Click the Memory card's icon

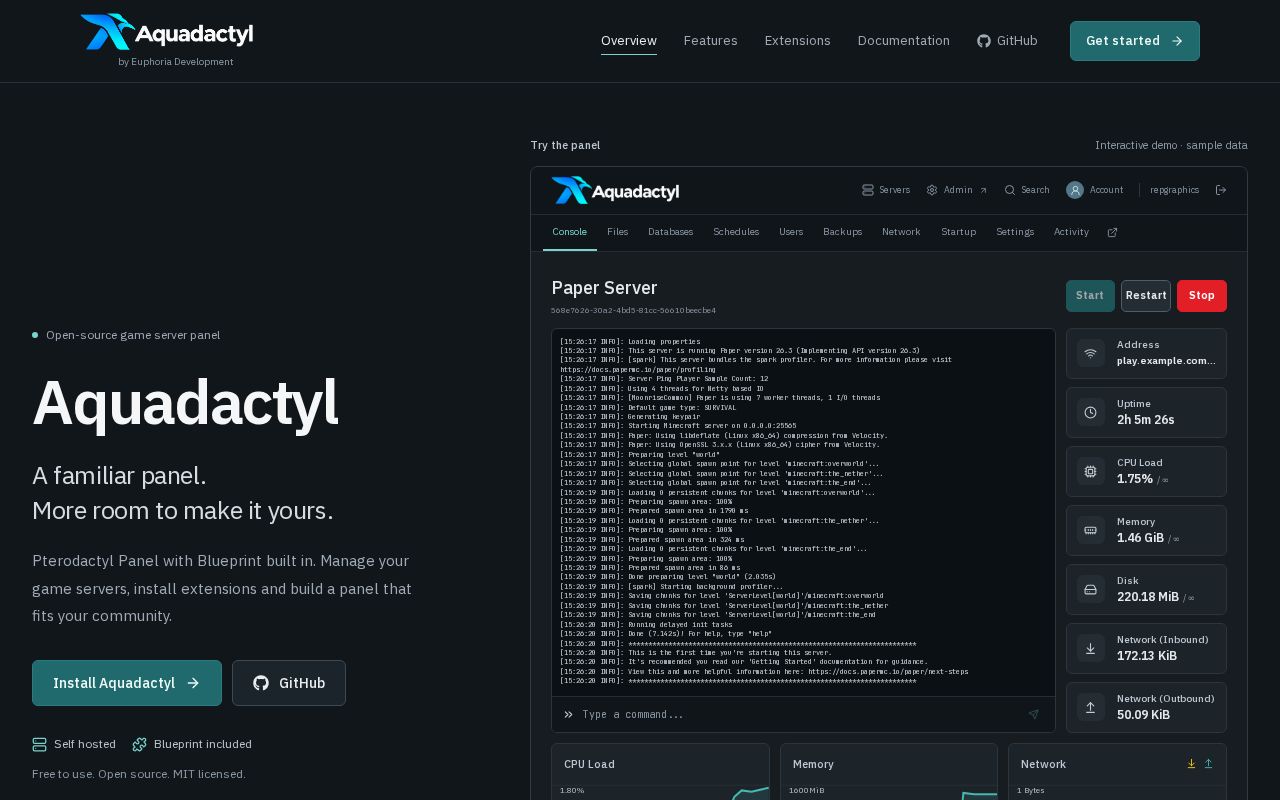click(1091, 530)
